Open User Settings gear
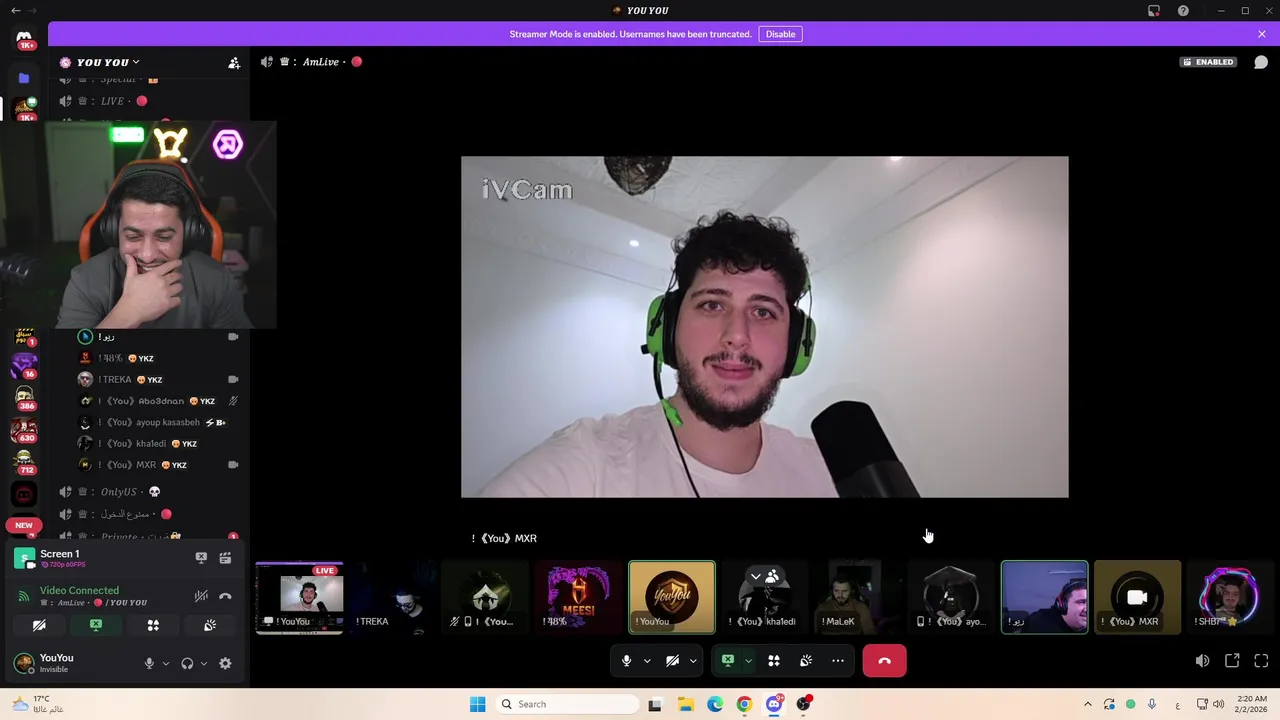 coord(225,663)
